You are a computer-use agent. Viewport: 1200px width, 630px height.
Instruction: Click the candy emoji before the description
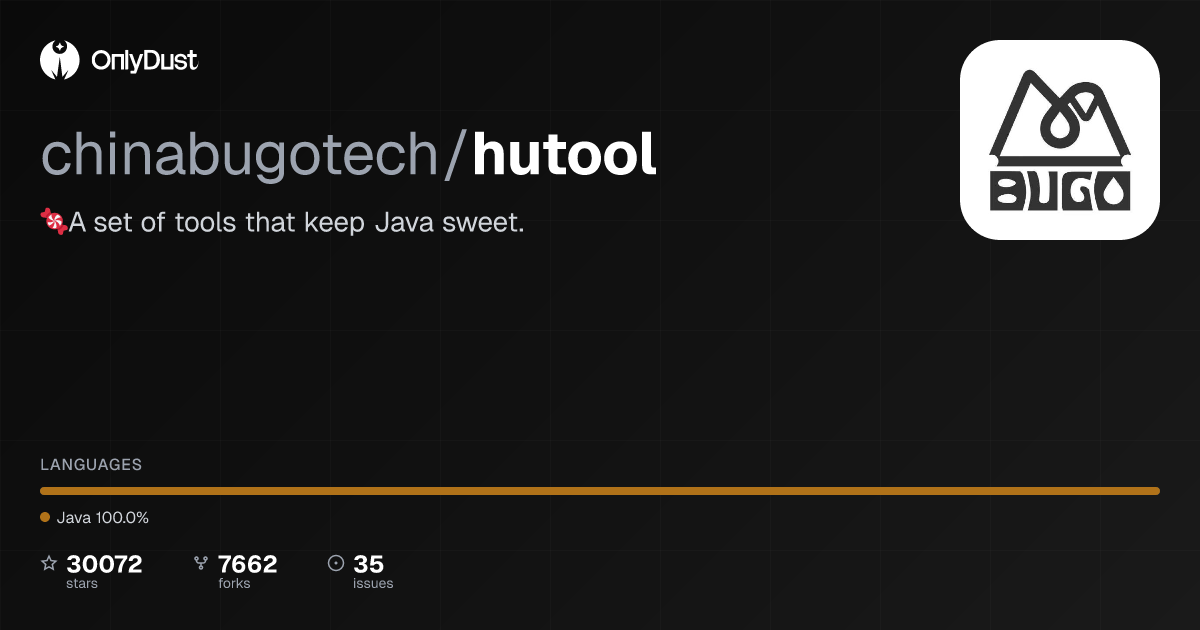(x=54, y=222)
